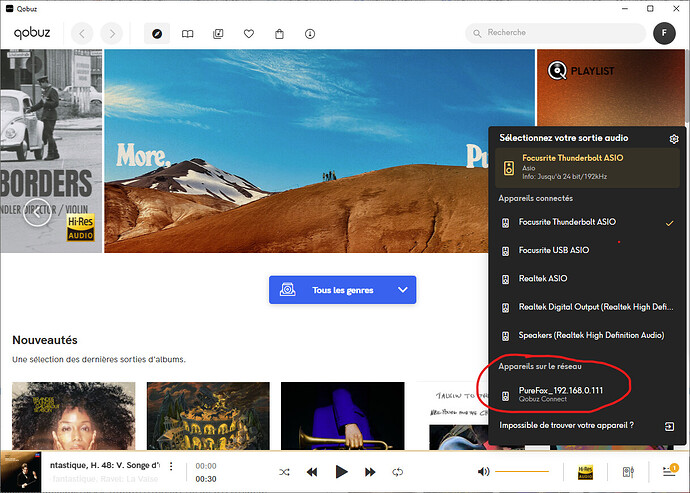Open the Borders album banner
Image resolution: width=690 pixels, height=493 pixels.
point(51,151)
